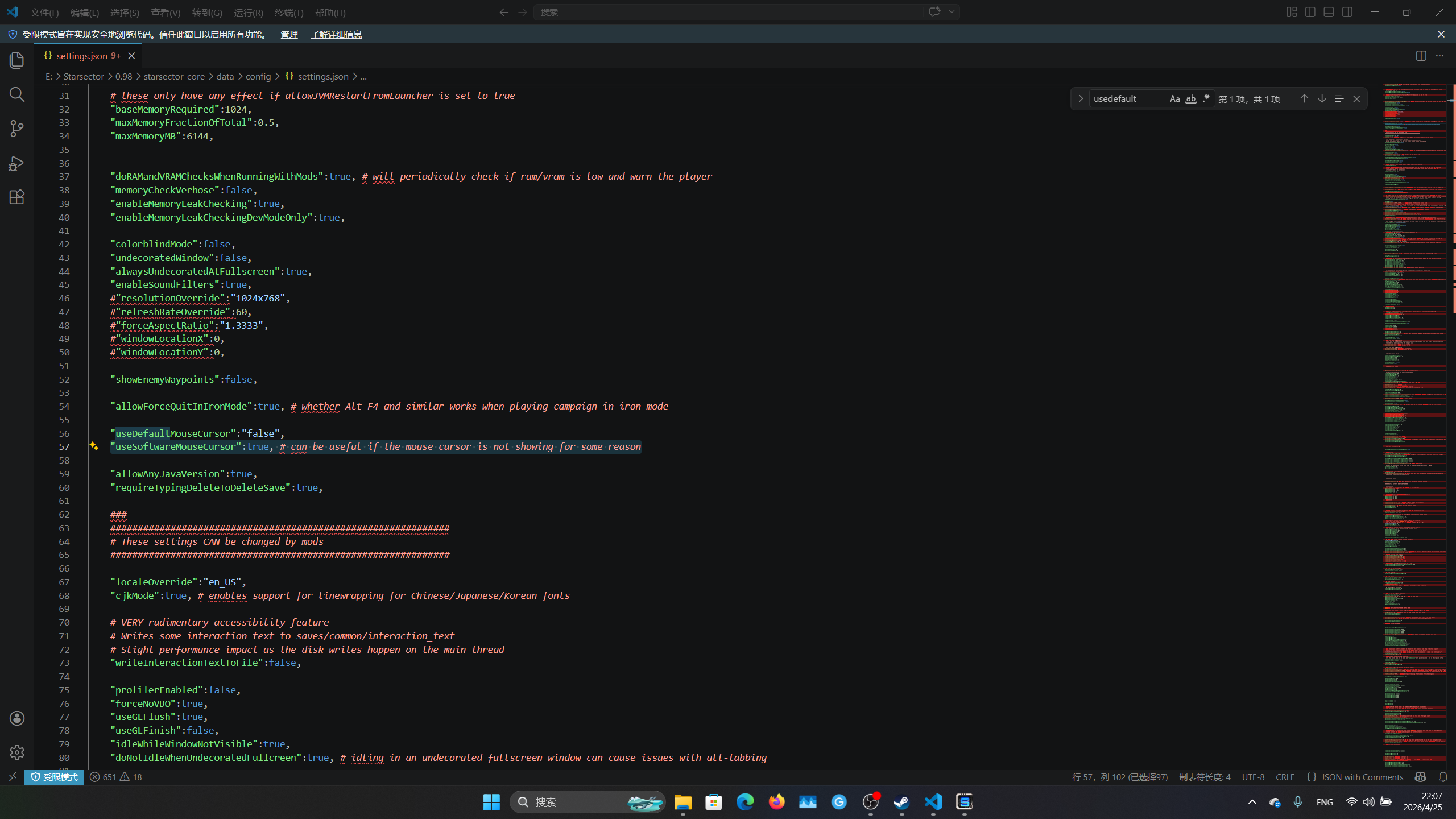Expand the replace field in find widget

coord(1081,99)
